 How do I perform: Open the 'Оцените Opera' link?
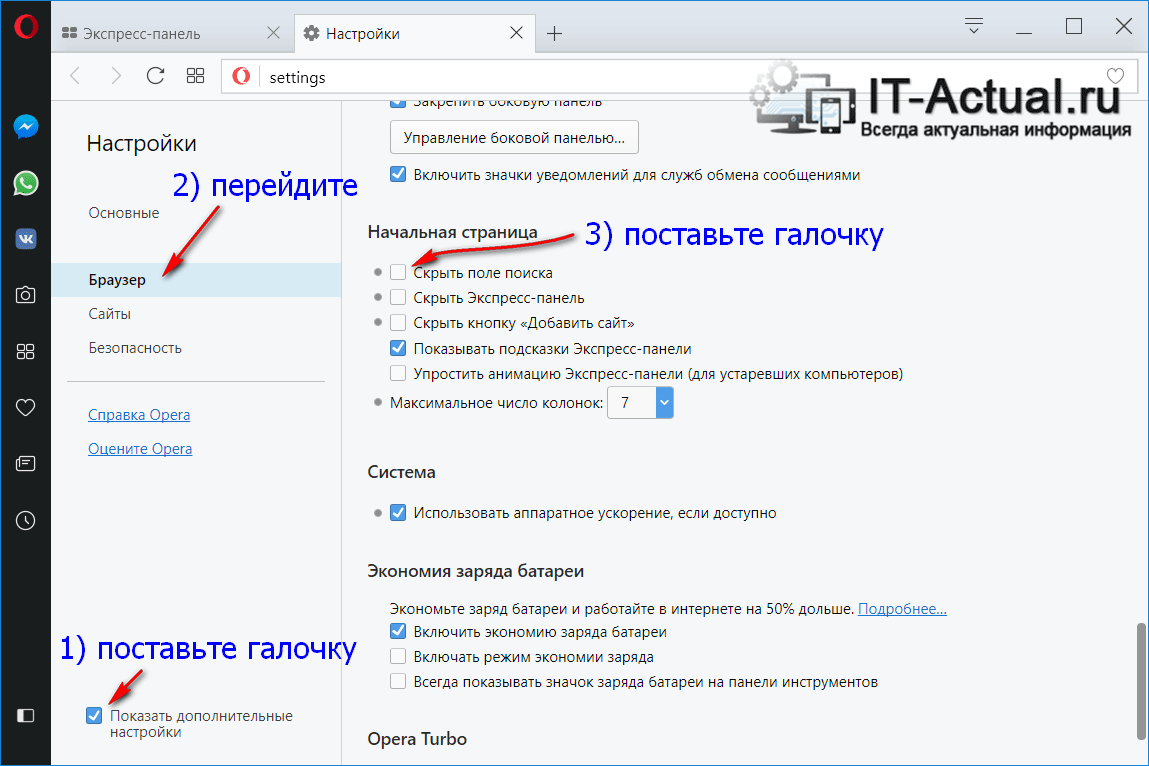[140, 449]
